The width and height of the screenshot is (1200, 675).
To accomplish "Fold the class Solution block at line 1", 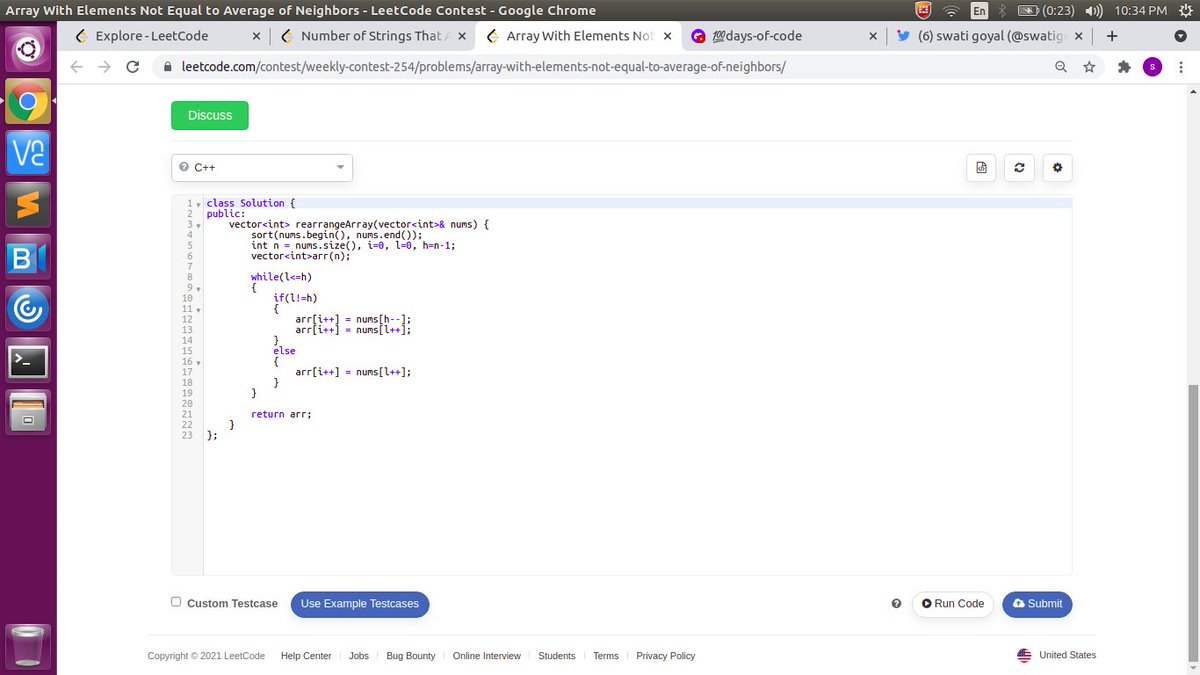I will (198, 203).
